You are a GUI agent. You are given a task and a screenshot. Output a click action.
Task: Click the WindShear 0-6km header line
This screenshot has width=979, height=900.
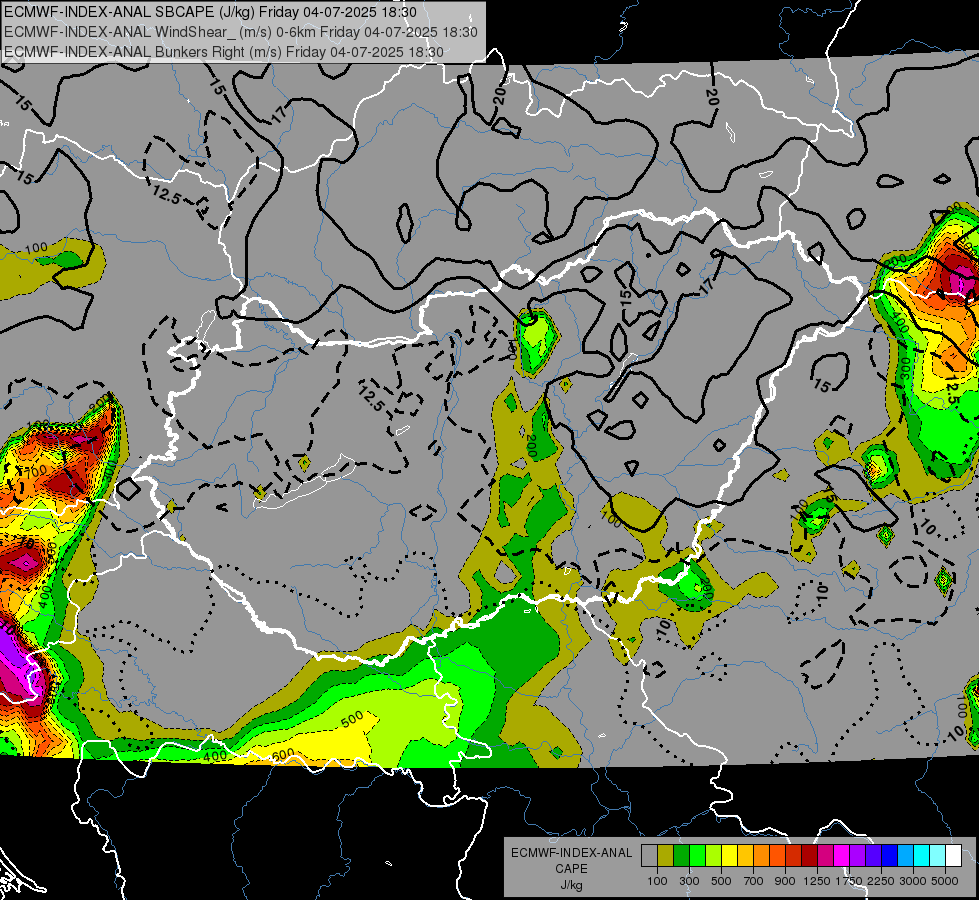tap(240, 32)
